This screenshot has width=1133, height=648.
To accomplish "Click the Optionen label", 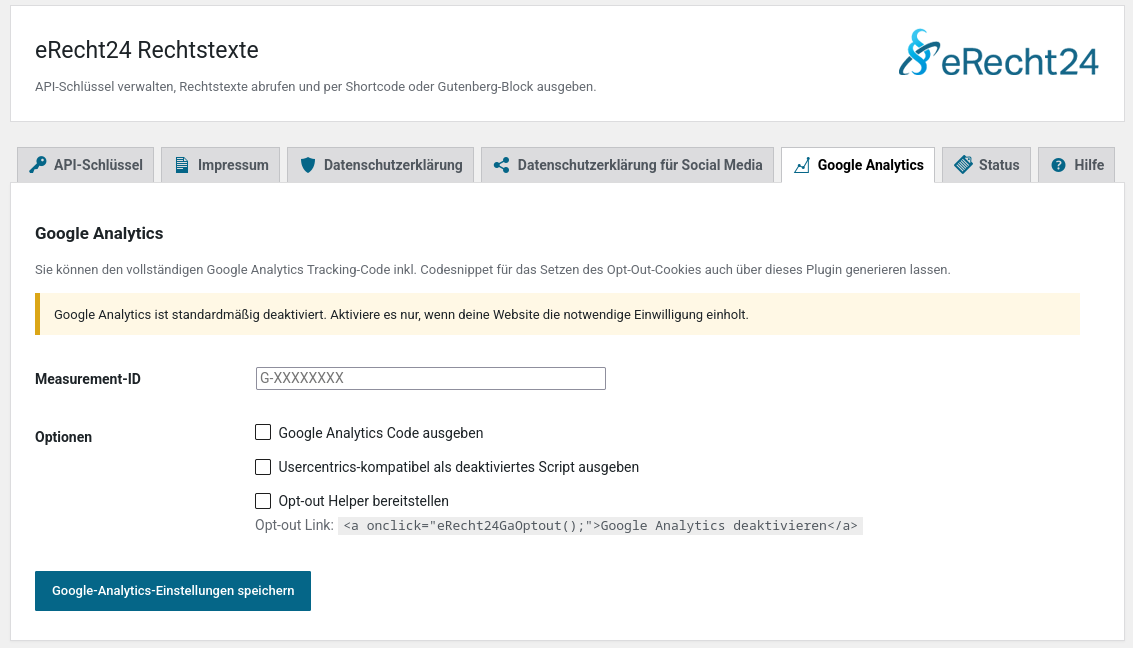I will [x=64, y=437].
